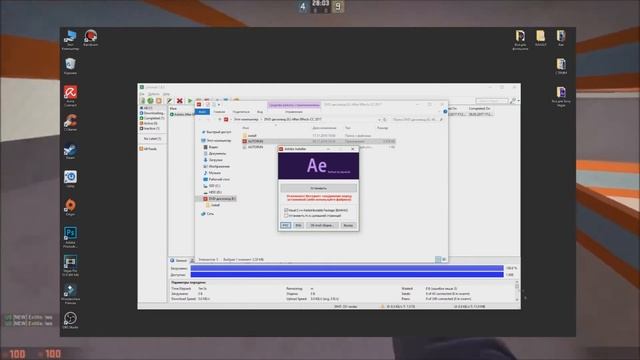Open the File tab in Explorer ribbon
Screen dimensions: 640x360
202,111
